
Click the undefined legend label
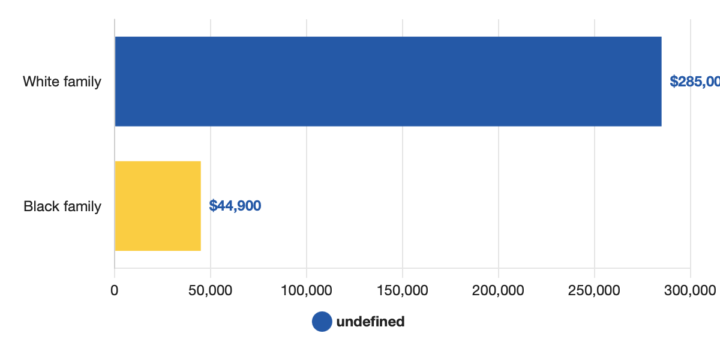tap(370, 322)
